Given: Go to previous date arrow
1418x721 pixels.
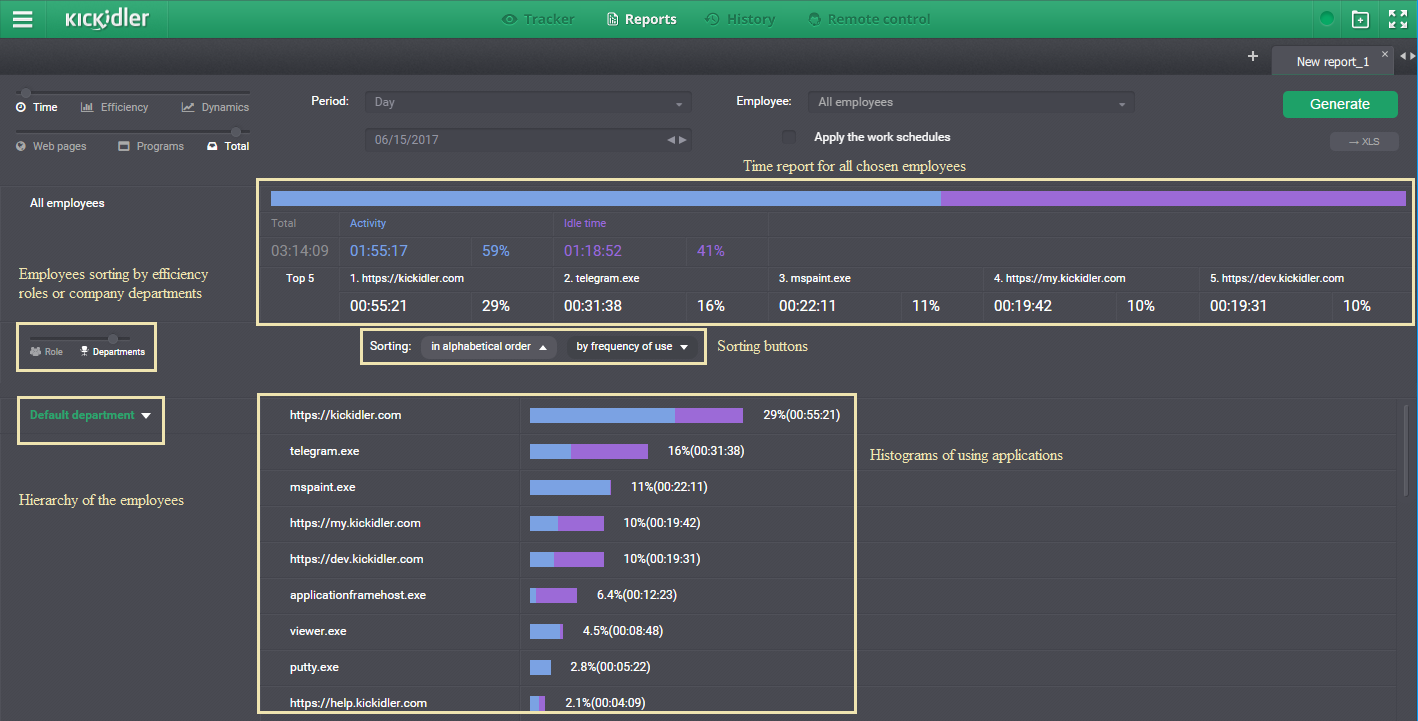Looking at the screenshot, I should [x=671, y=140].
